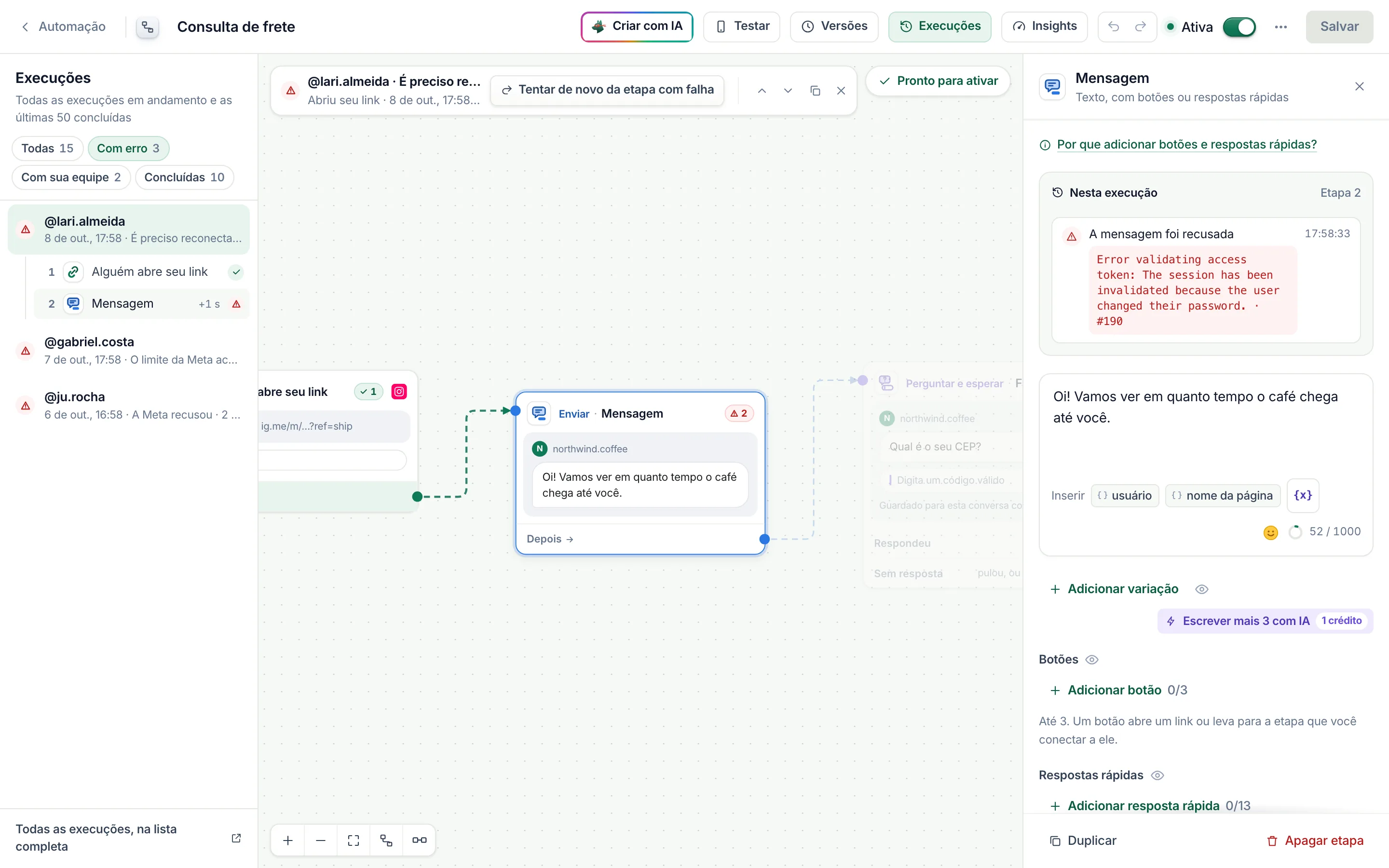Go to next execution with down chevron

point(788,91)
